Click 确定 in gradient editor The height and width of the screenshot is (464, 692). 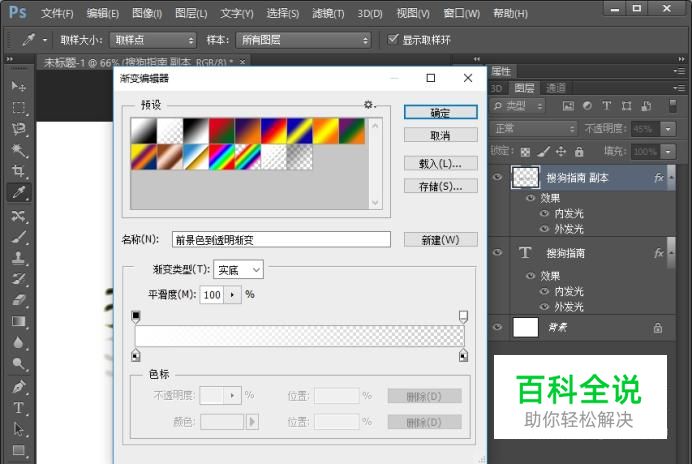coord(440,112)
